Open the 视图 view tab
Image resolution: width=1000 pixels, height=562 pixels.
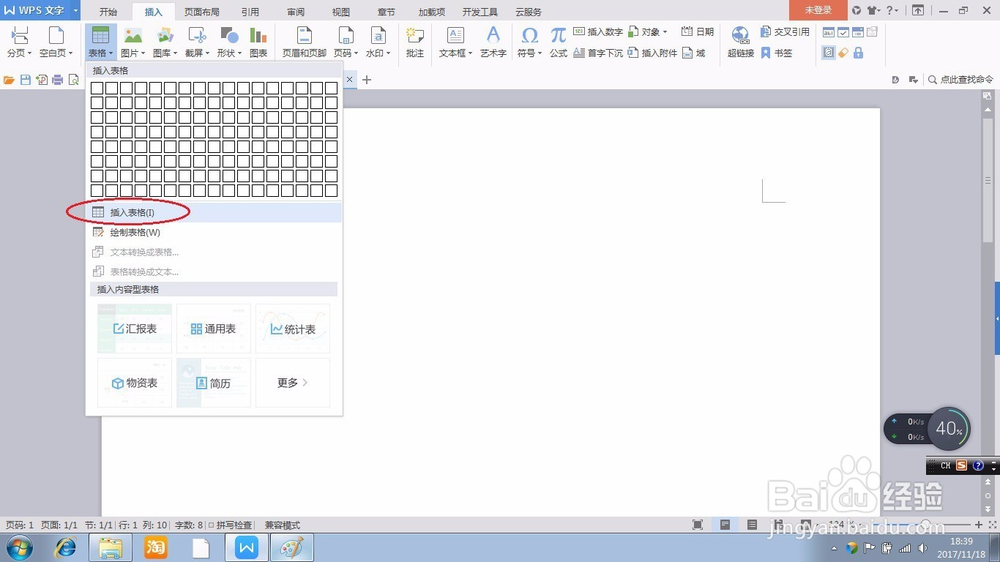pyautogui.click(x=341, y=11)
